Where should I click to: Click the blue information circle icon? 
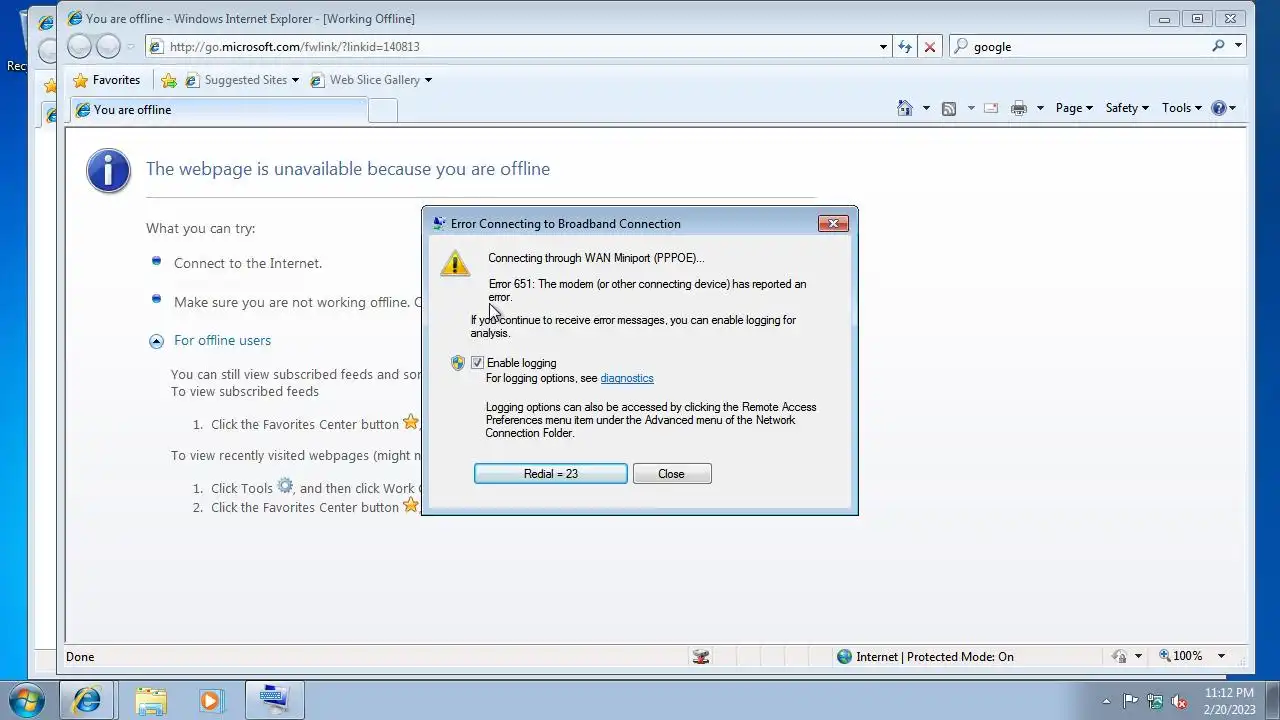[108, 170]
